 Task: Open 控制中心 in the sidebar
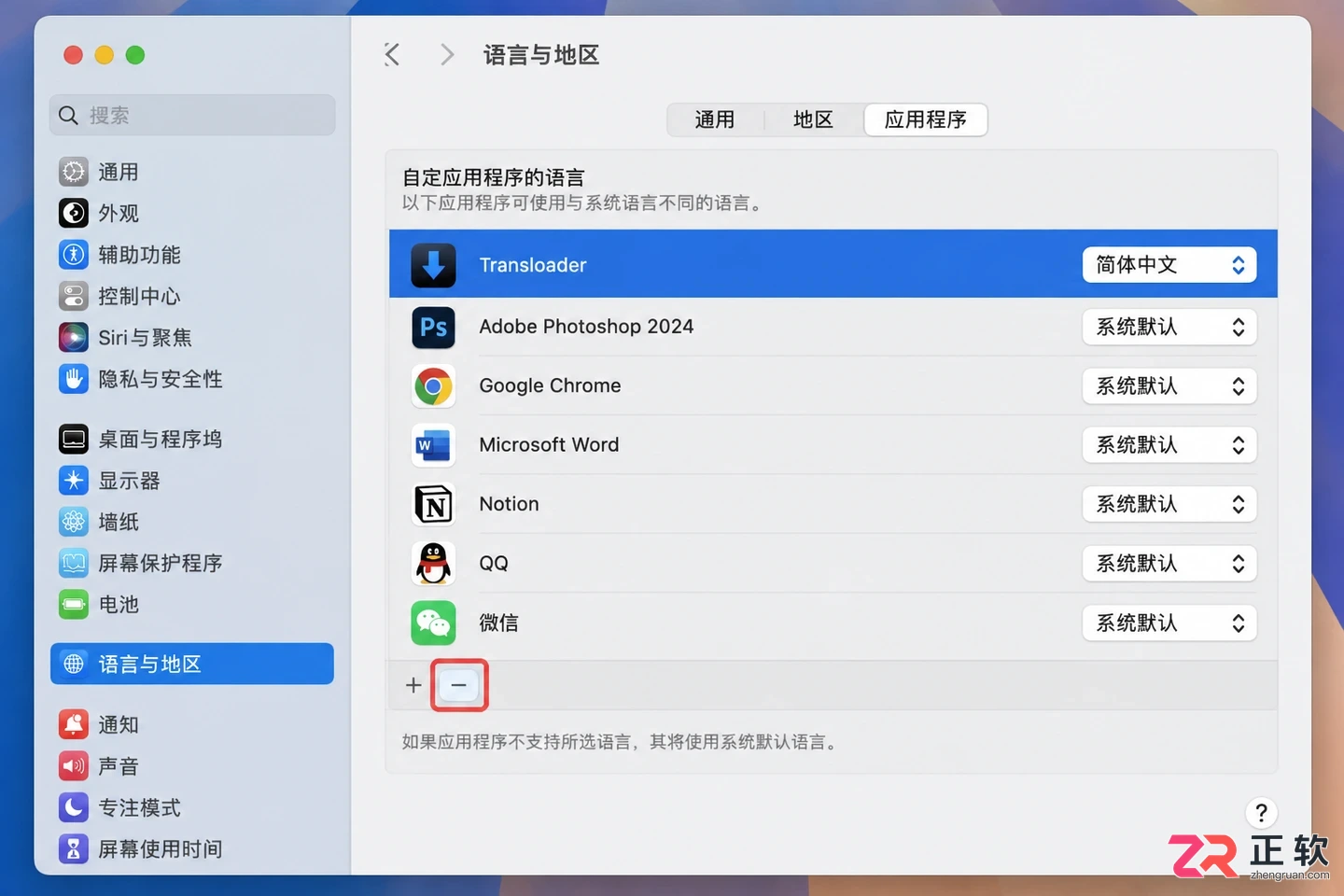click(192, 296)
